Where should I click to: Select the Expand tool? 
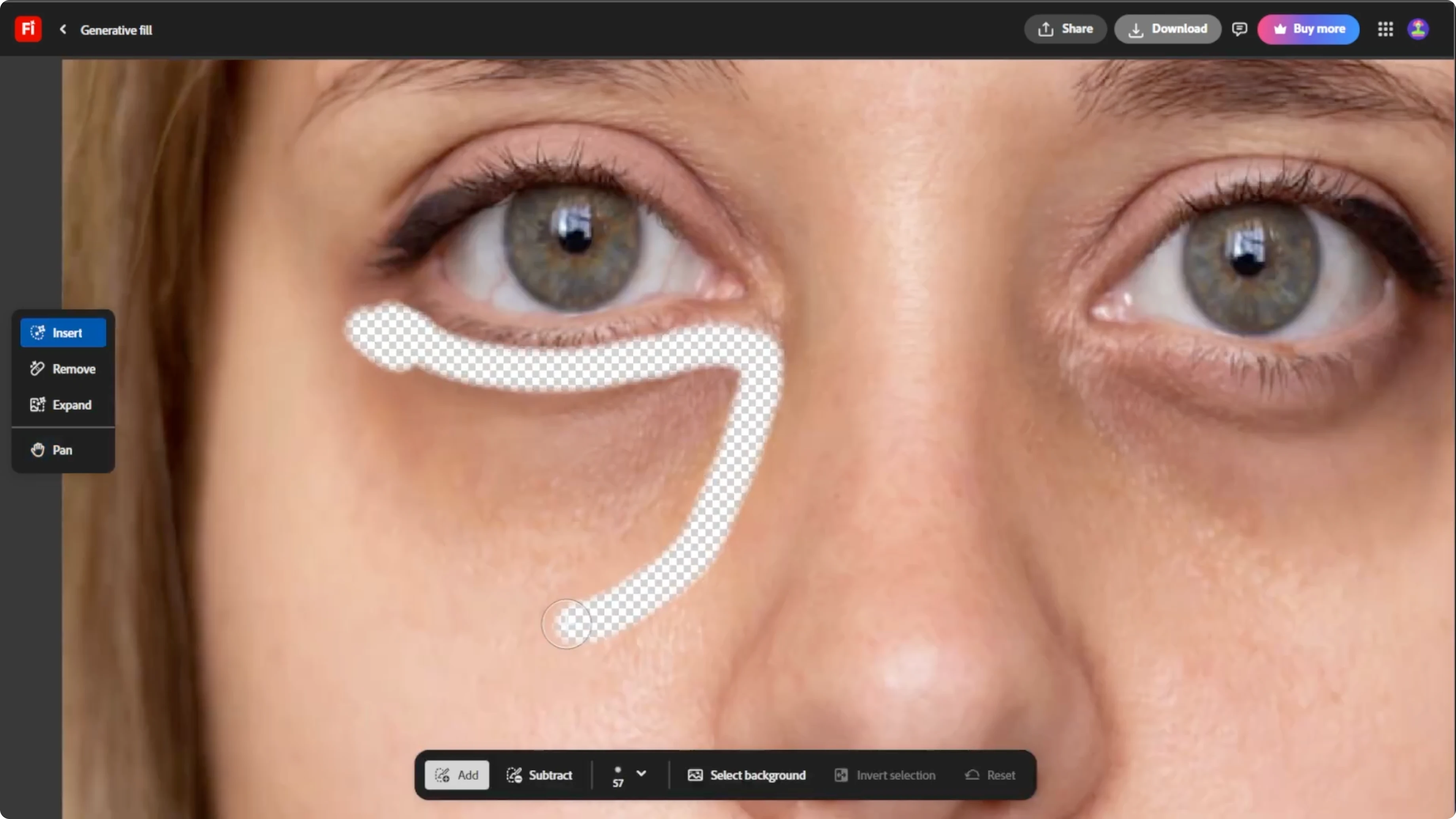pyautogui.click(x=63, y=405)
